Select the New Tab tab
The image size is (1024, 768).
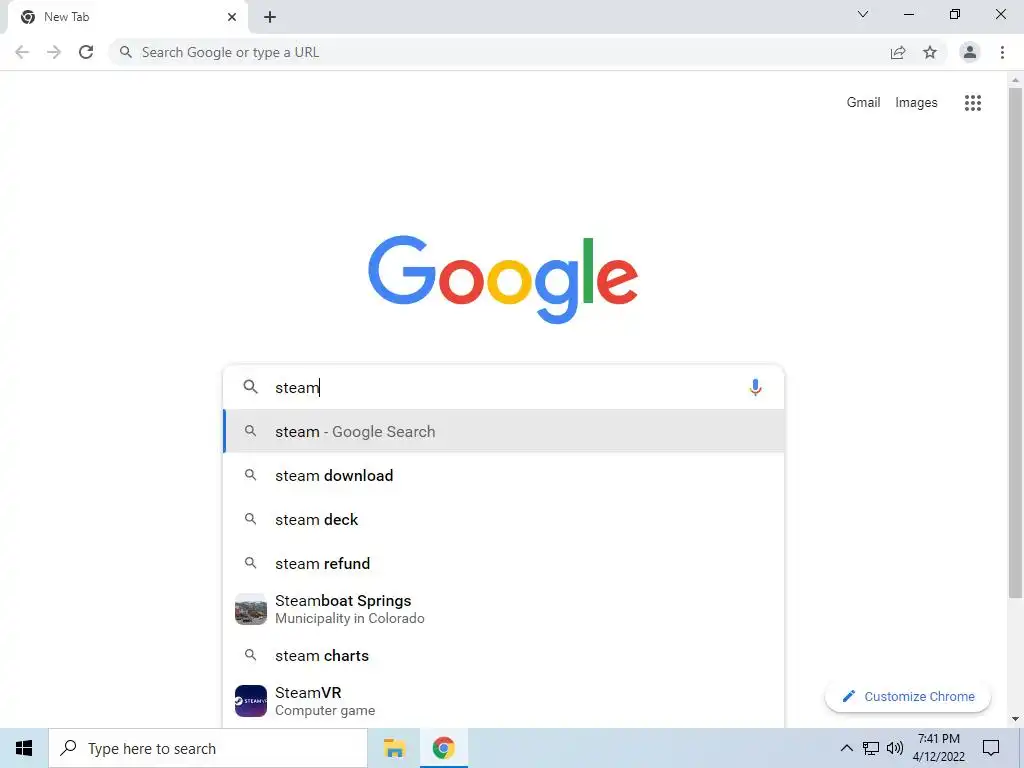tap(128, 17)
